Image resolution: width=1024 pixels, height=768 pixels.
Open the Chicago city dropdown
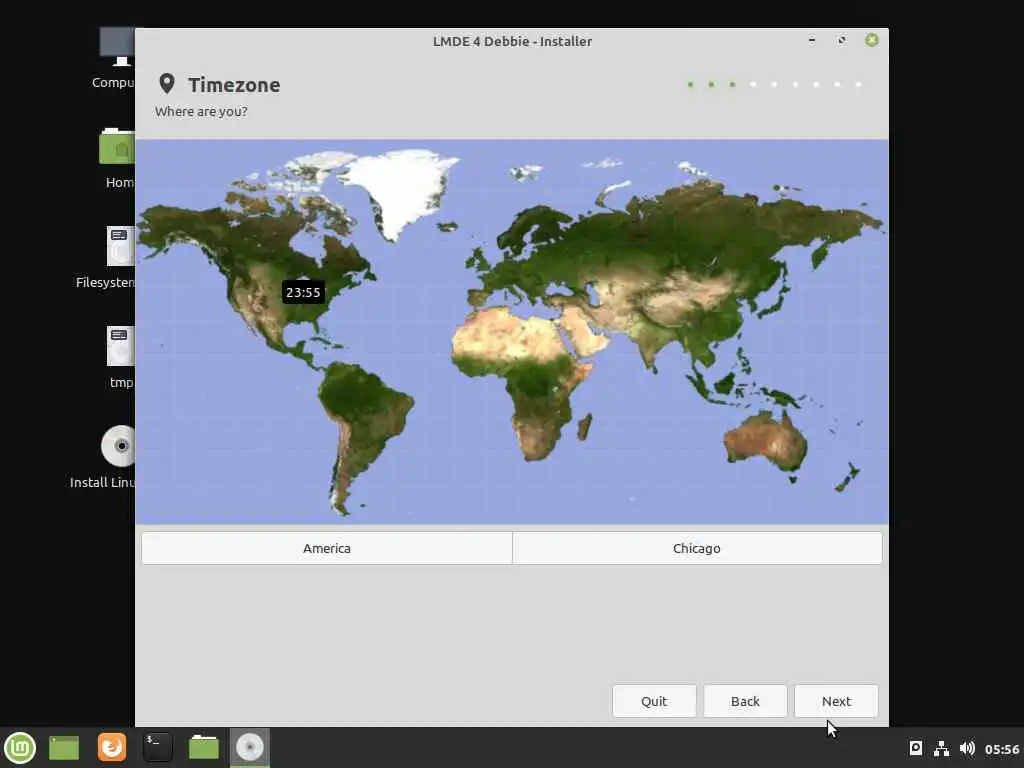(697, 548)
